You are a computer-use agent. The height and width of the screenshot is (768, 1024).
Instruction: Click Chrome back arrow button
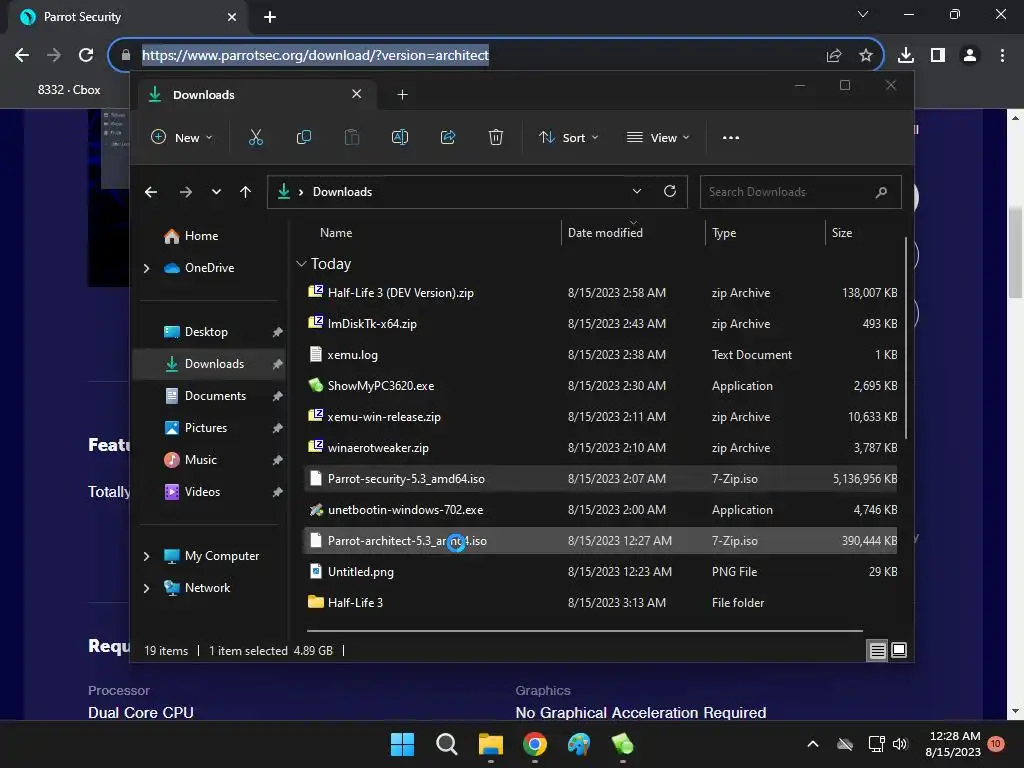pyautogui.click(x=22, y=56)
